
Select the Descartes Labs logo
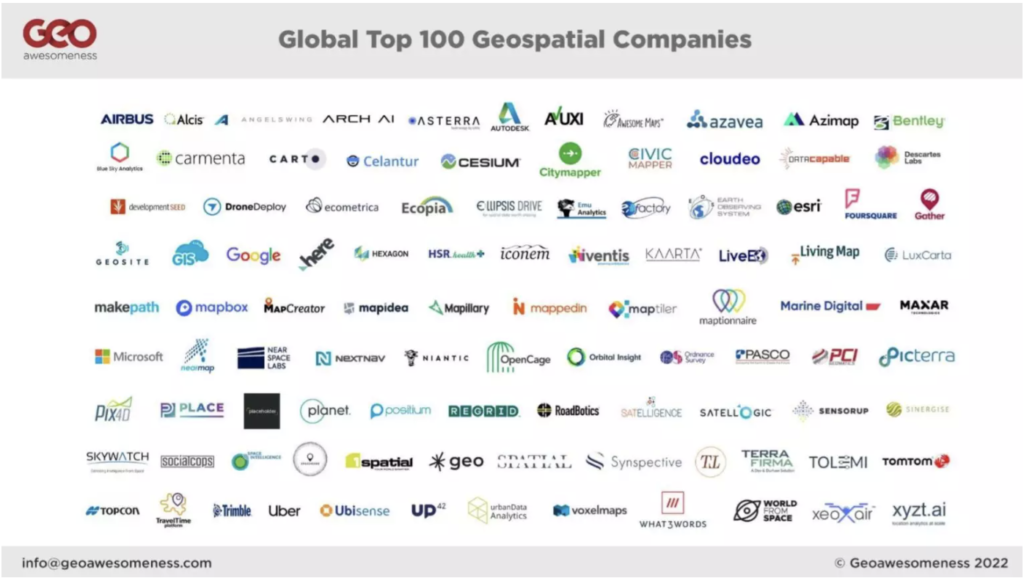[908, 157]
